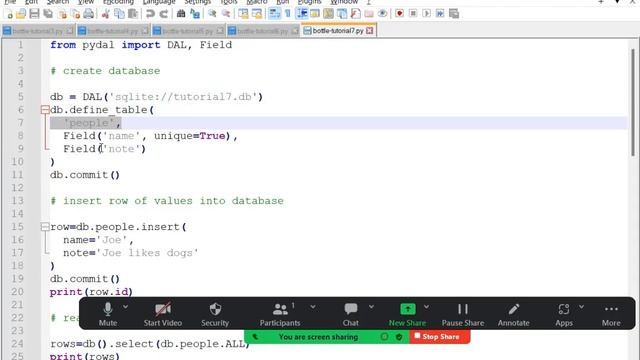Redo the last undone edit
This screenshot has height=360, width=640.
click(x=164, y=14)
